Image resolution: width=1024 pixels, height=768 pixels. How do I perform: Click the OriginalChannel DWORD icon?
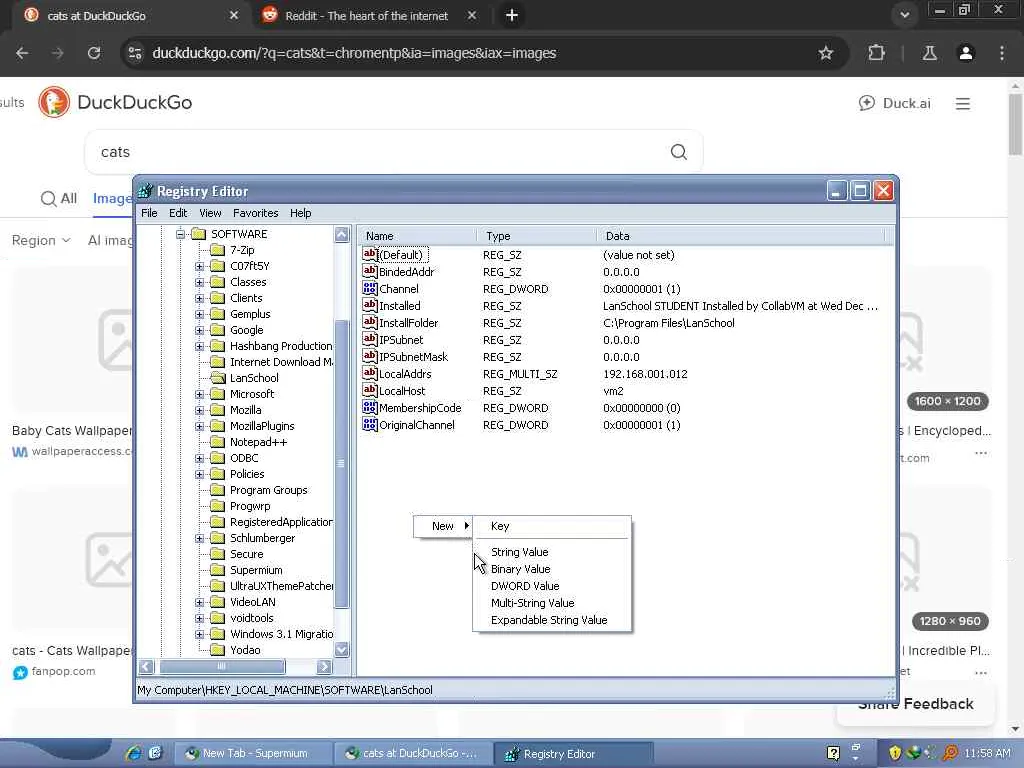[x=370, y=424]
